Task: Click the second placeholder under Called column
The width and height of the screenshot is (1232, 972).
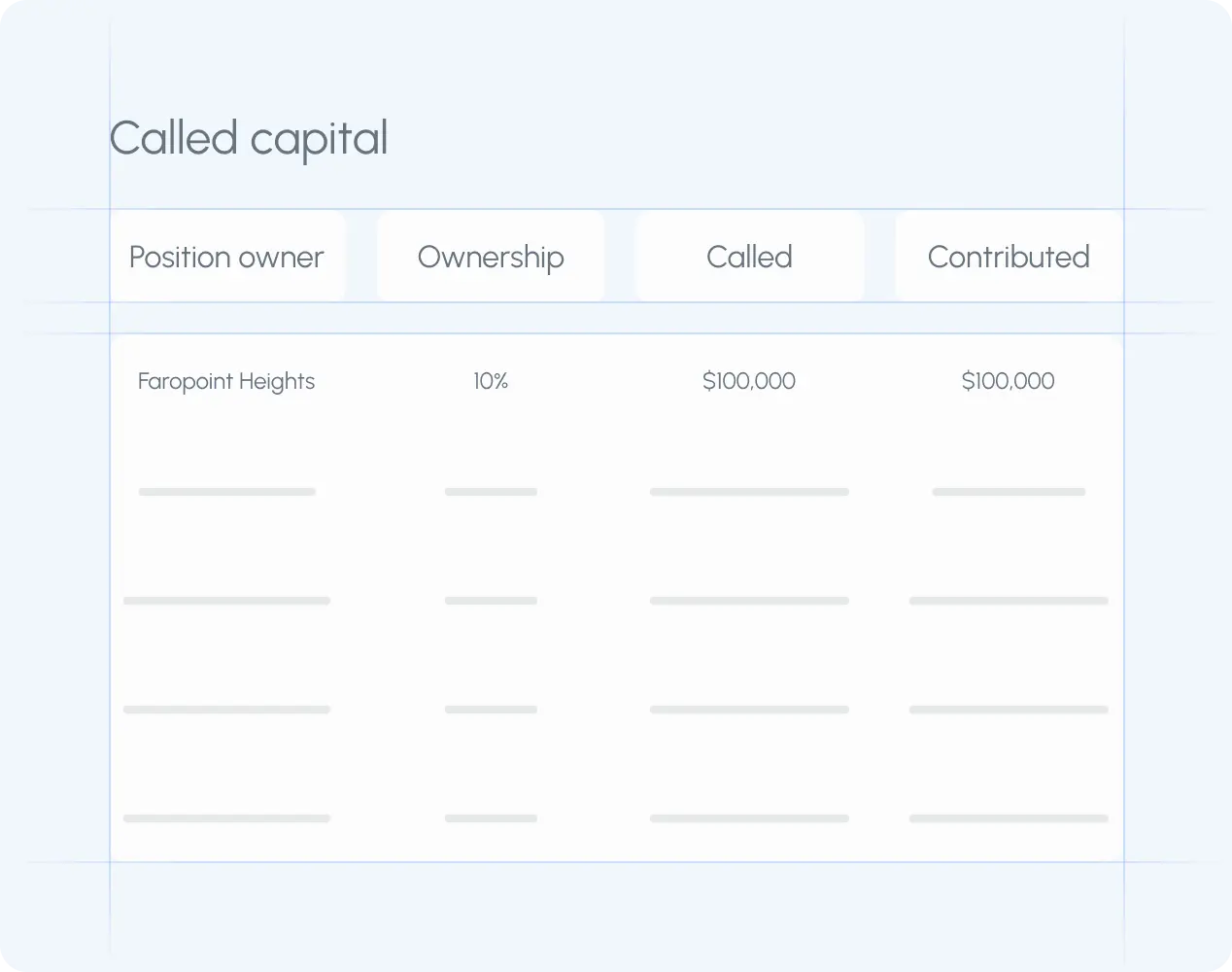Action: (749, 600)
